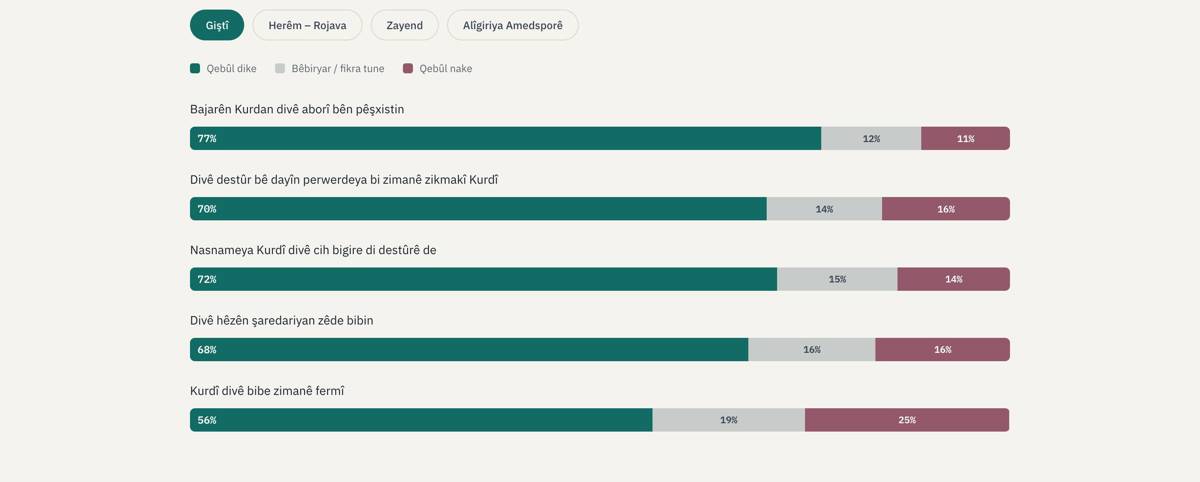The width and height of the screenshot is (1200, 482).
Task: Select the 25% maroon bar segment
Action: click(907, 420)
